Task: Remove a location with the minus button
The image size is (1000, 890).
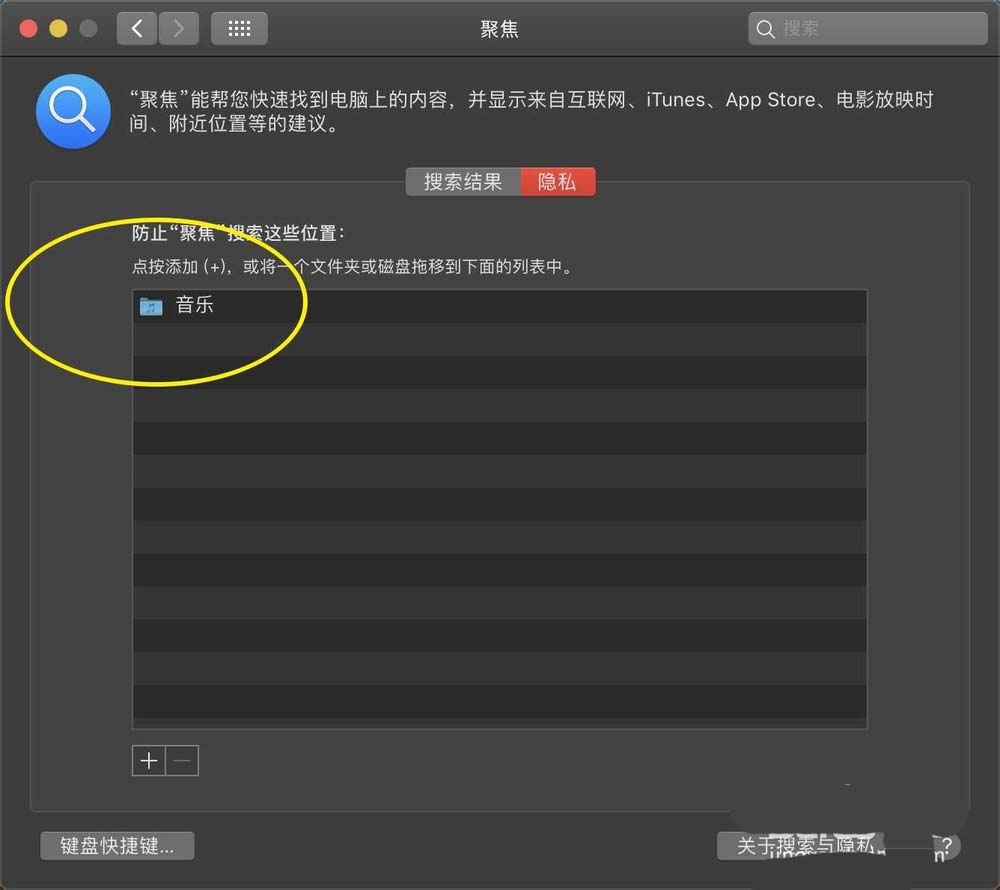Action: 182,761
